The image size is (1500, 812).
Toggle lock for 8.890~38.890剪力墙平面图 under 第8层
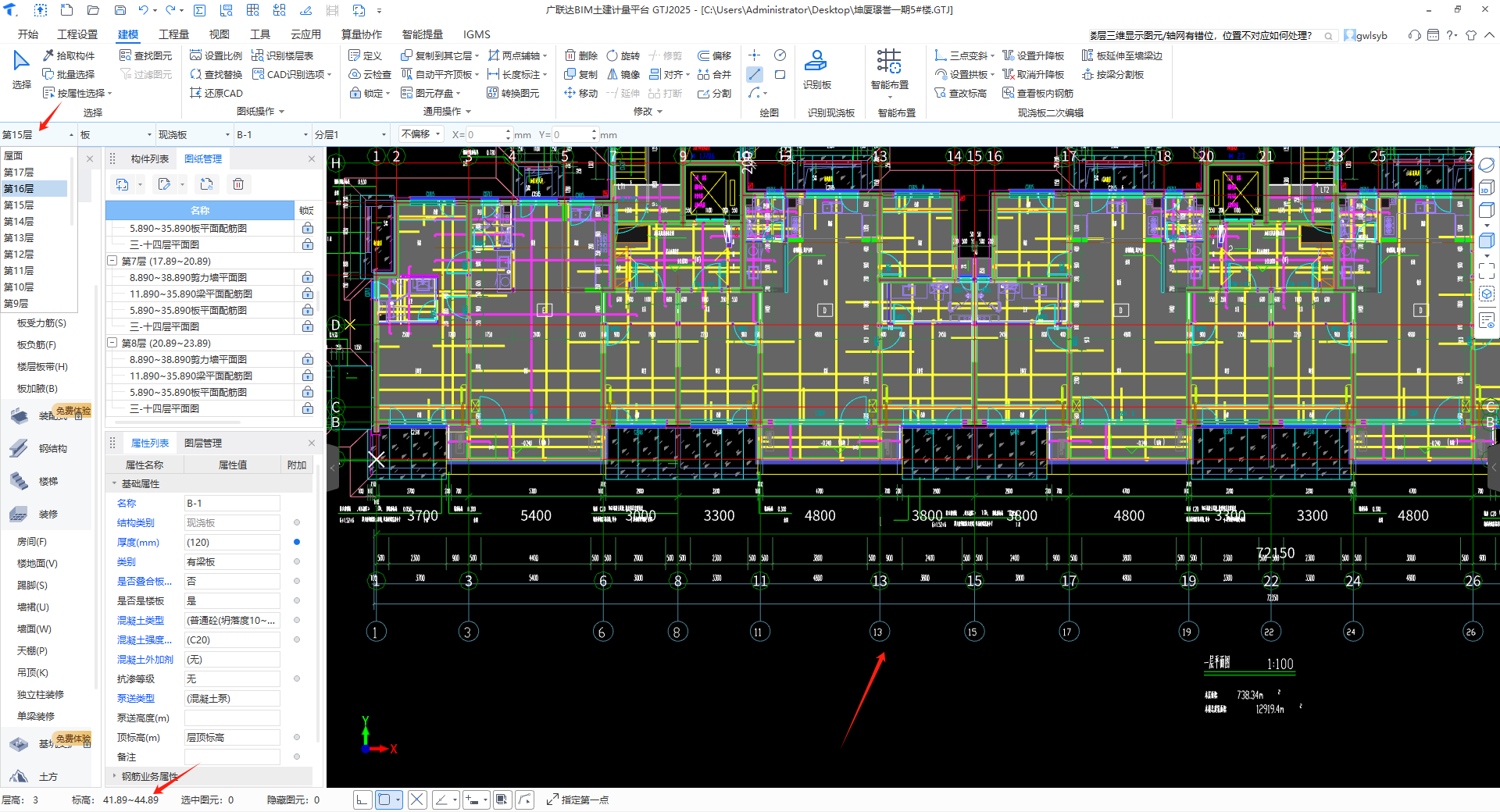click(308, 359)
